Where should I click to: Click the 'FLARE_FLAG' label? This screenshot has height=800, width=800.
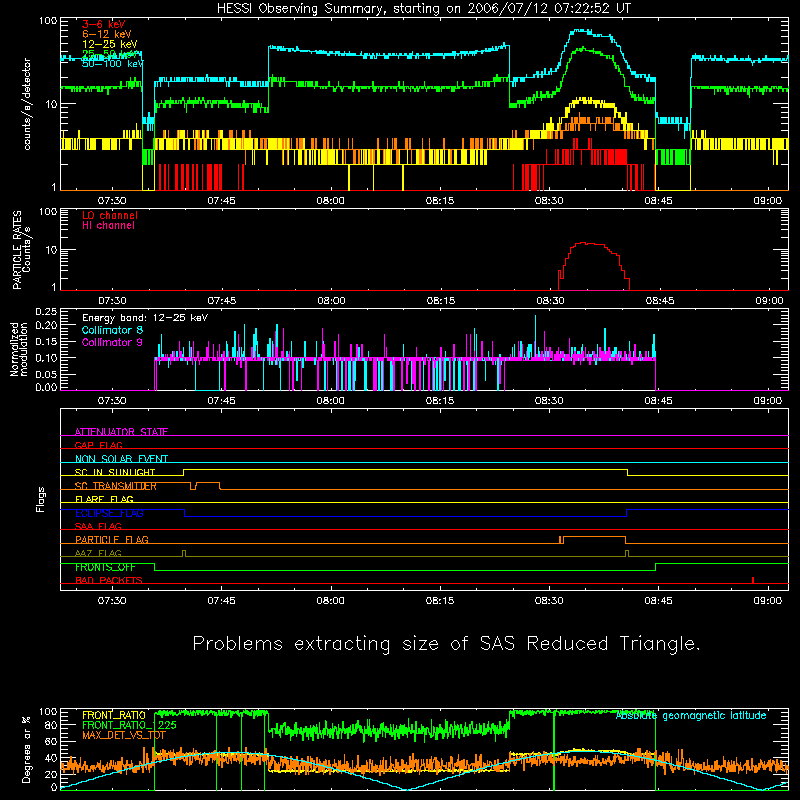pos(104,499)
